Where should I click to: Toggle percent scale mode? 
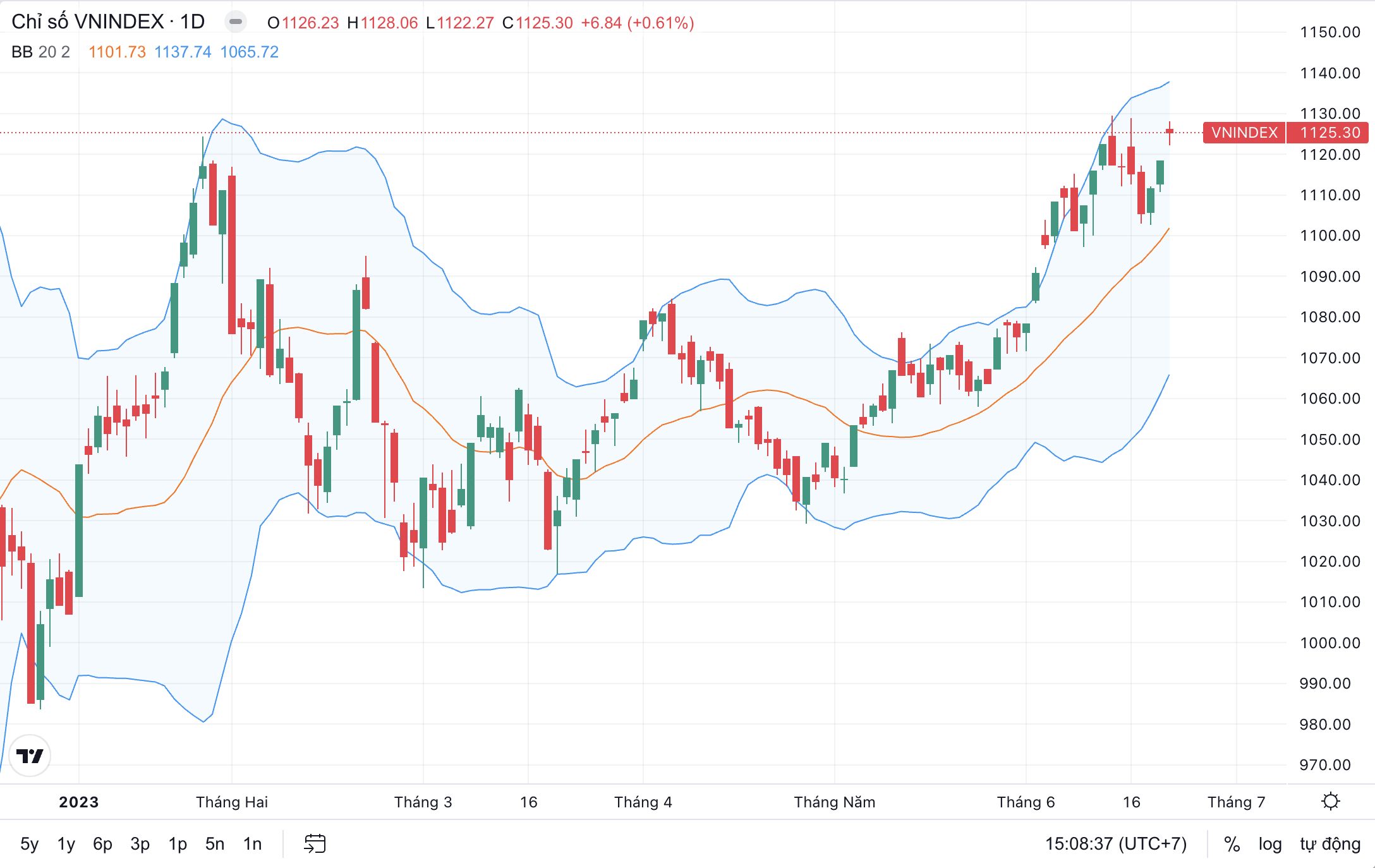tap(1232, 844)
